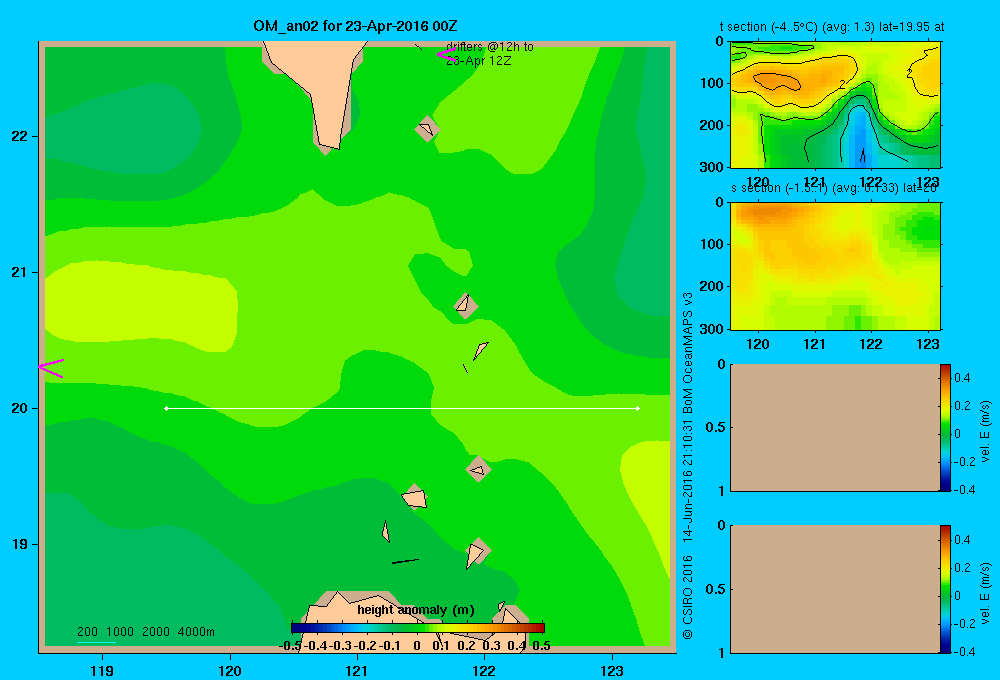Viewport: 1000px width, 680px height.
Task: Open the t section temperature plot
Action: pyautogui.click(x=835, y=105)
